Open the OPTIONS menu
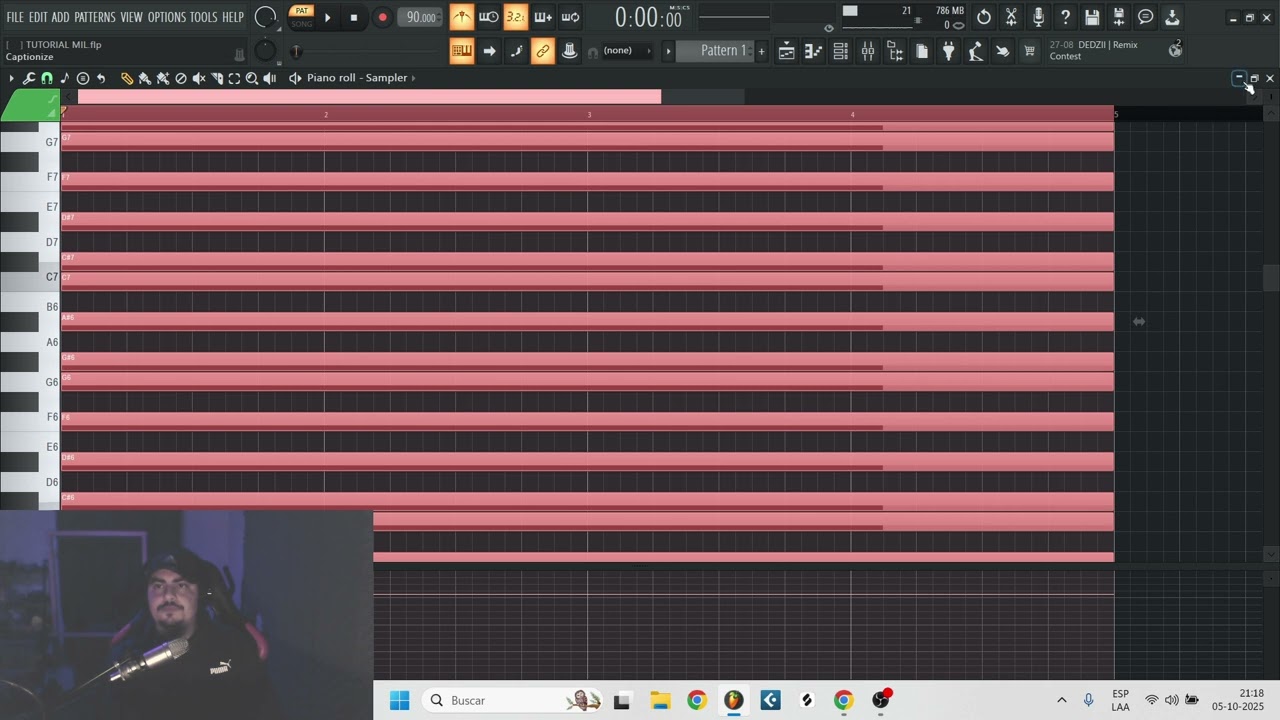Screen dimensions: 1280x720 point(167,17)
